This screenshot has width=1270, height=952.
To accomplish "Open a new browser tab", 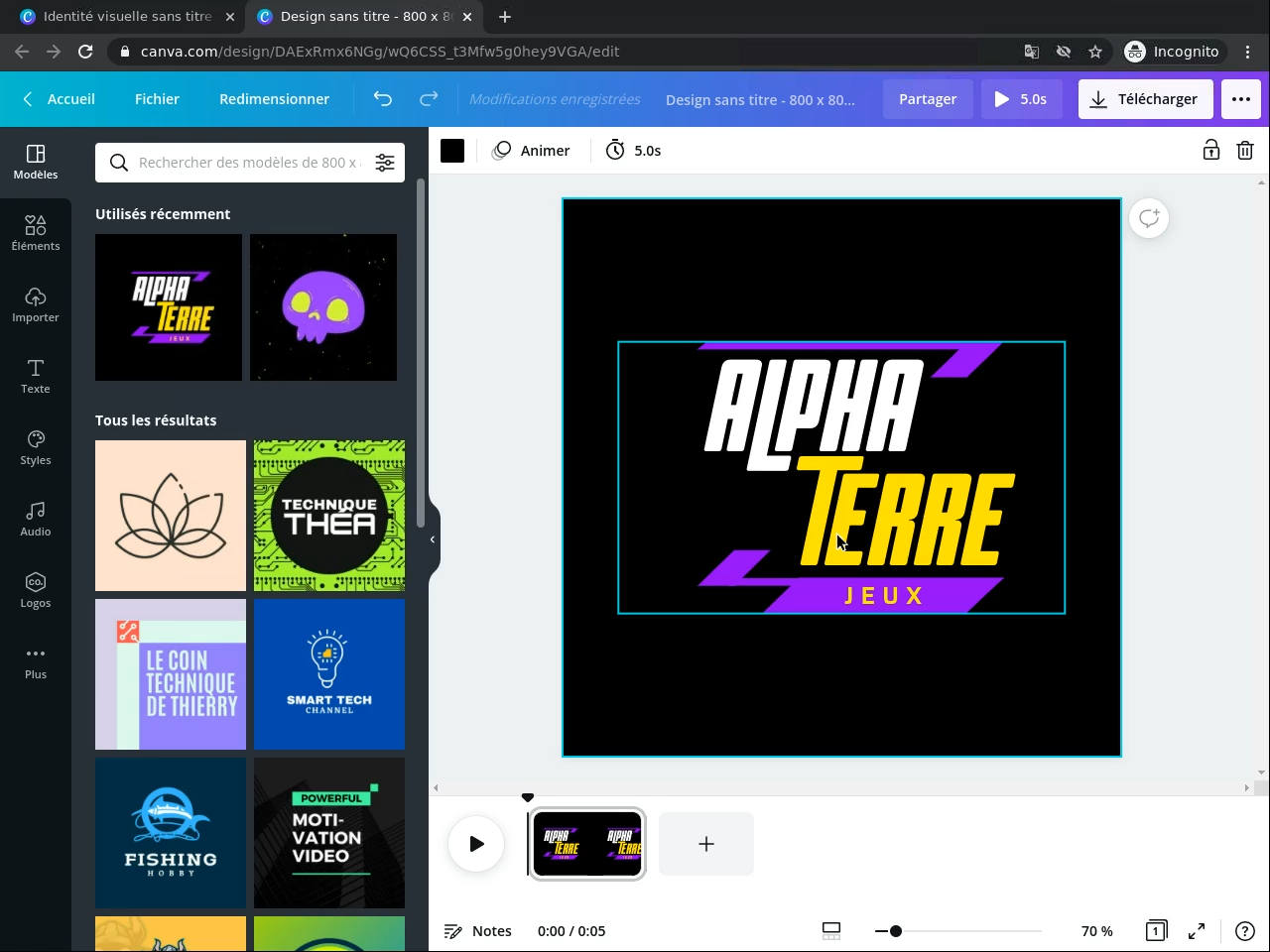I will point(505,17).
